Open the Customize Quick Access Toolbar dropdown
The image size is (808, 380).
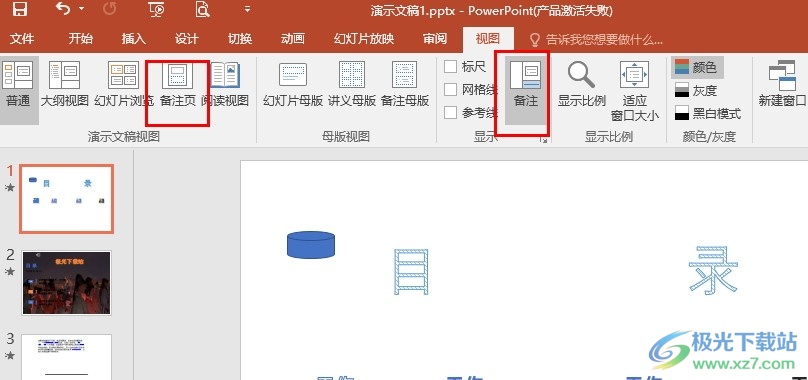247,9
